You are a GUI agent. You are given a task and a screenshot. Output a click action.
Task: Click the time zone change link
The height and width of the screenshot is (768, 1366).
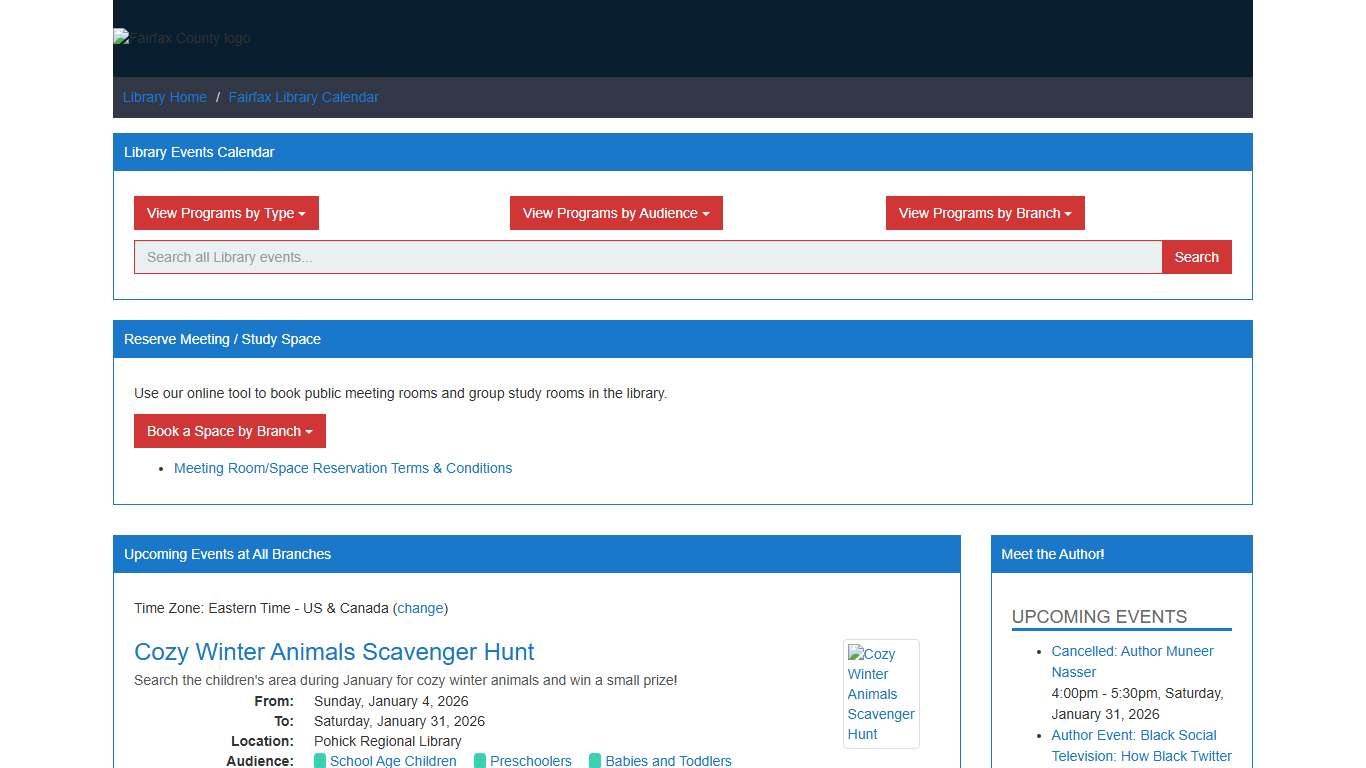420,608
